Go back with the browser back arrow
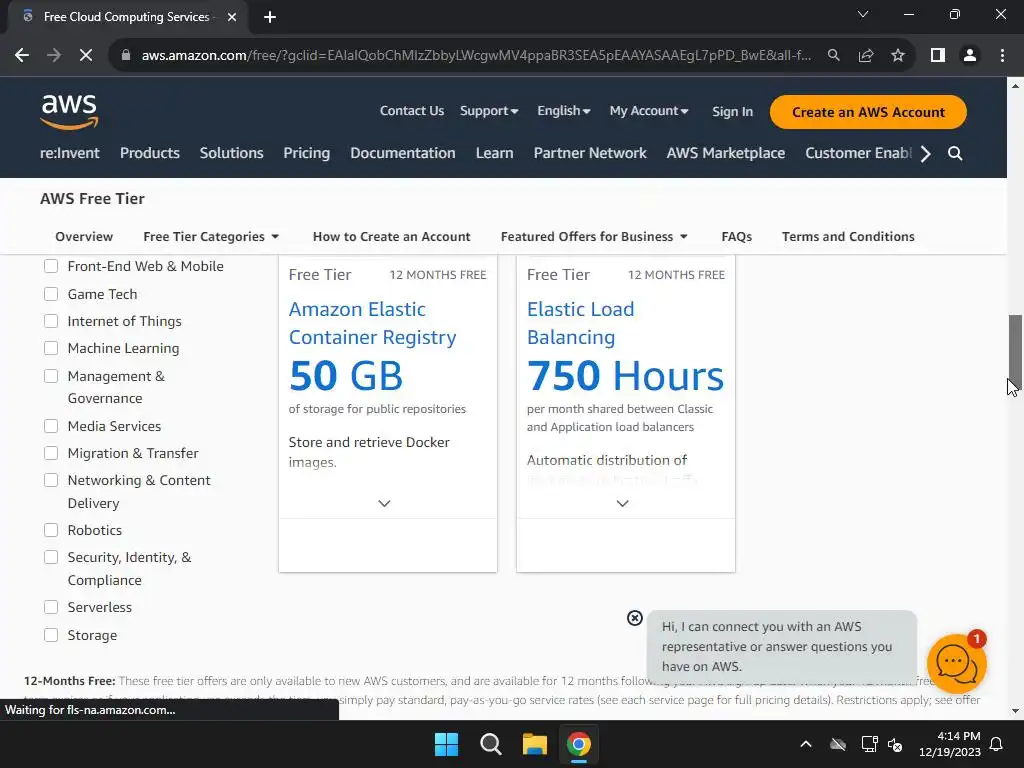 [x=22, y=56]
